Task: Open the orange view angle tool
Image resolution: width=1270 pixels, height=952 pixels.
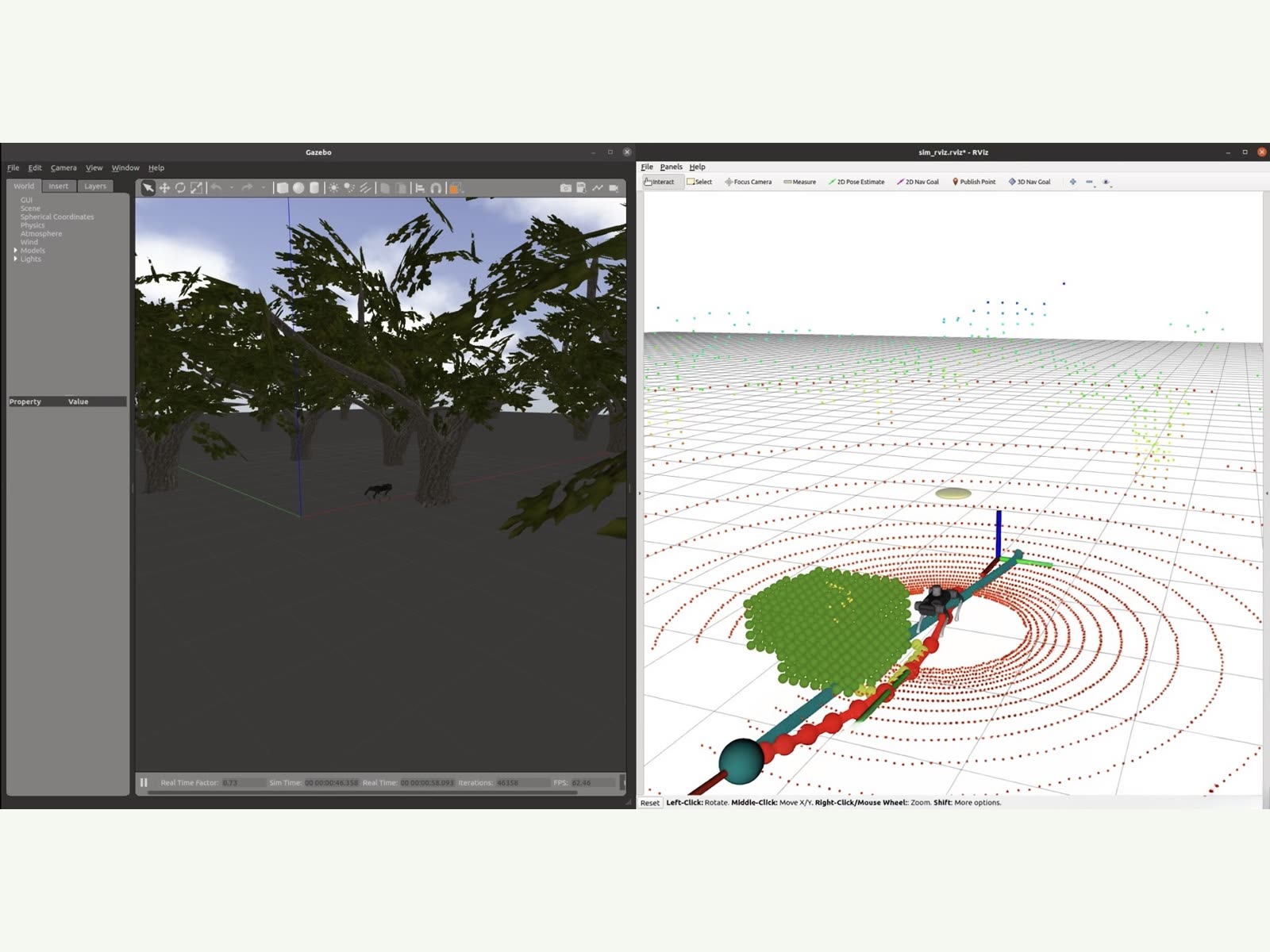Action: click(455, 188)
